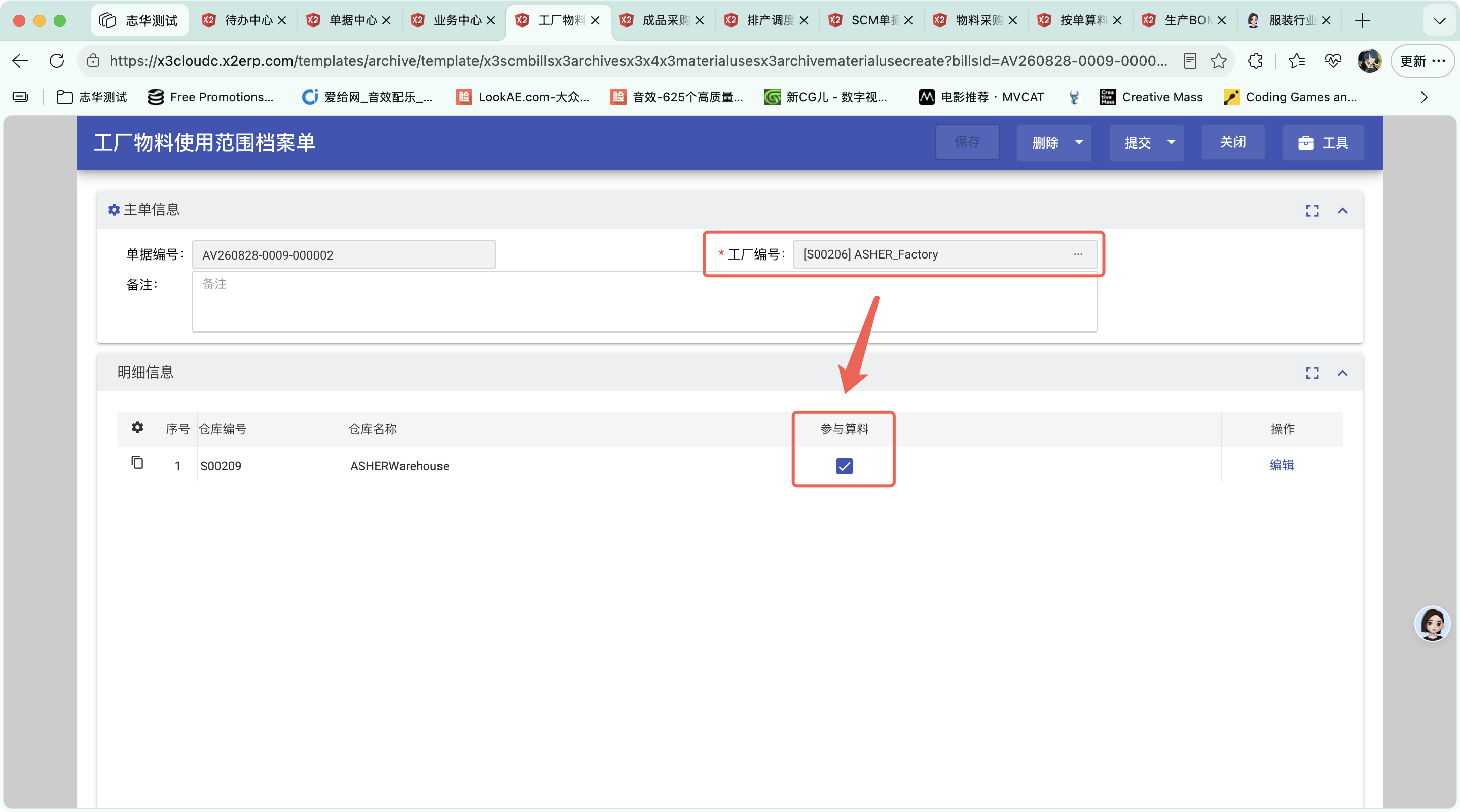Click the 备注 remarks text area
The width and height of the screenshot is (1460, 812).
644,302
